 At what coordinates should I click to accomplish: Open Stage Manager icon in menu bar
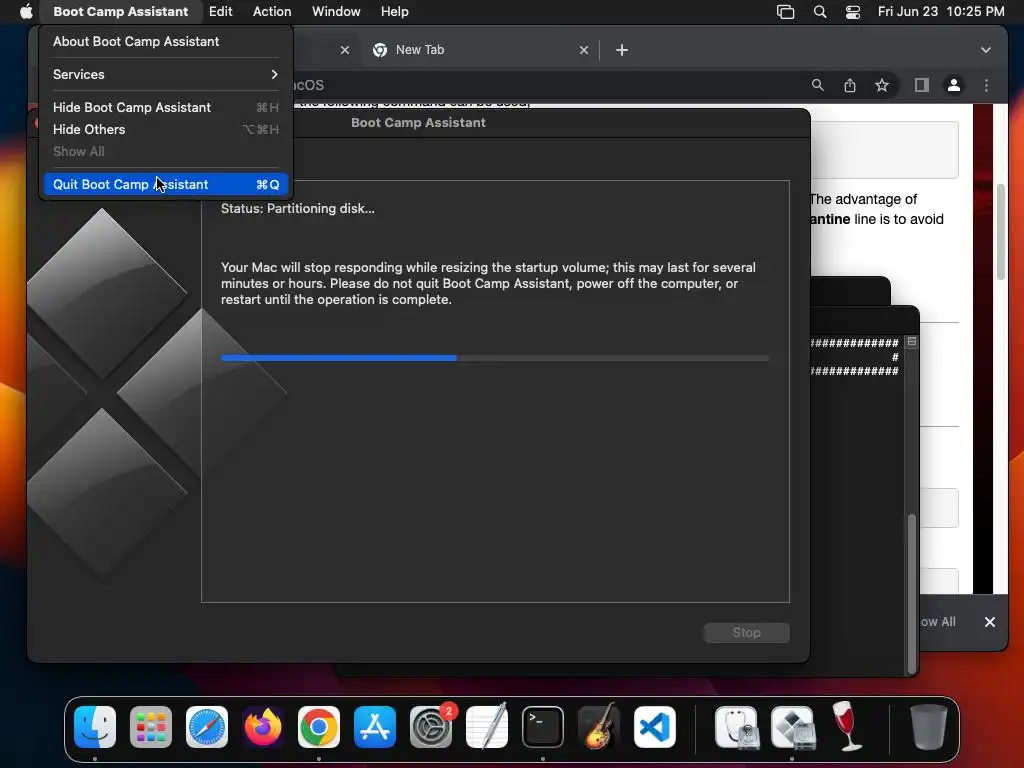tap(785, 12)
